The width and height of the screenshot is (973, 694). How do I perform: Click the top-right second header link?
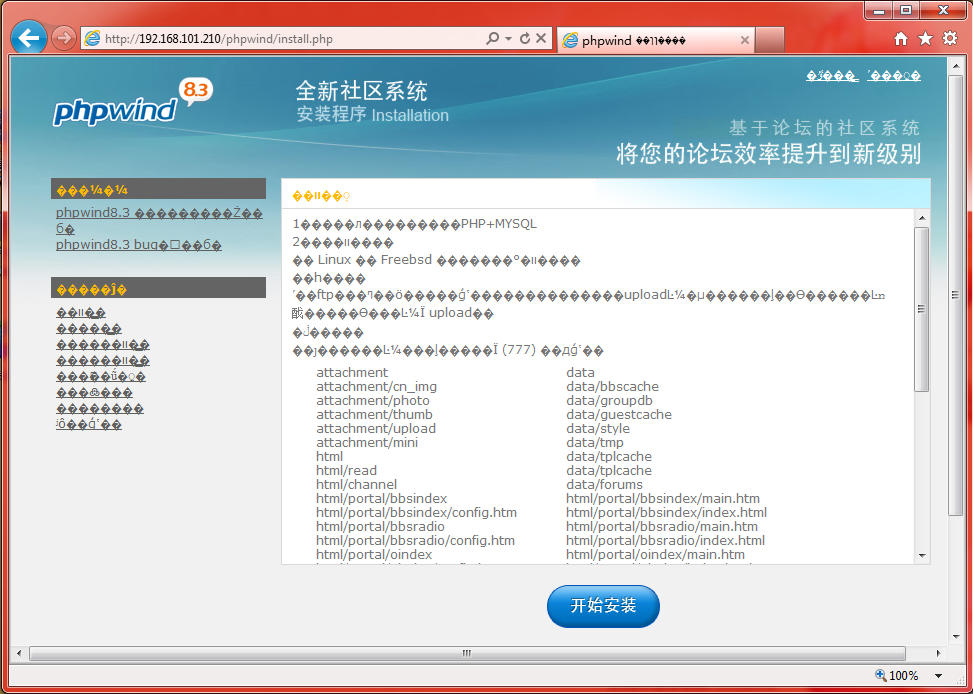point(894,76)
